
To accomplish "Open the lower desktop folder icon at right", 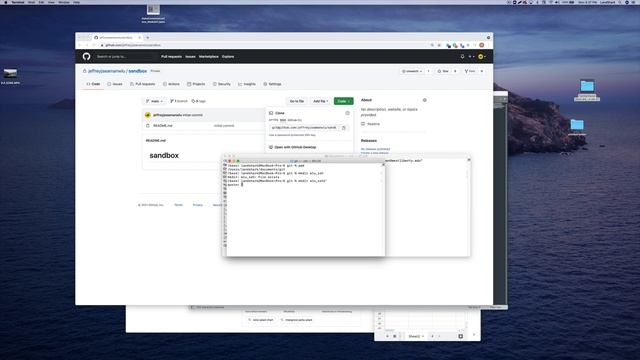I will coord(577,124).
